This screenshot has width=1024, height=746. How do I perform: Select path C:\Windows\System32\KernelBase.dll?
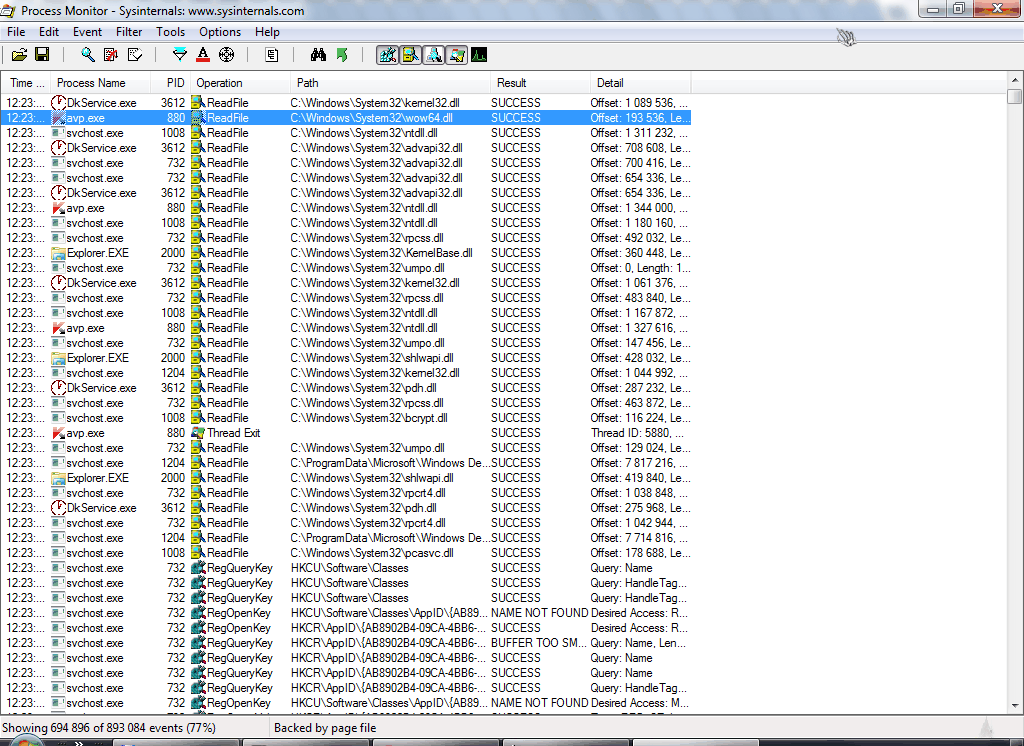click(381, 253)
